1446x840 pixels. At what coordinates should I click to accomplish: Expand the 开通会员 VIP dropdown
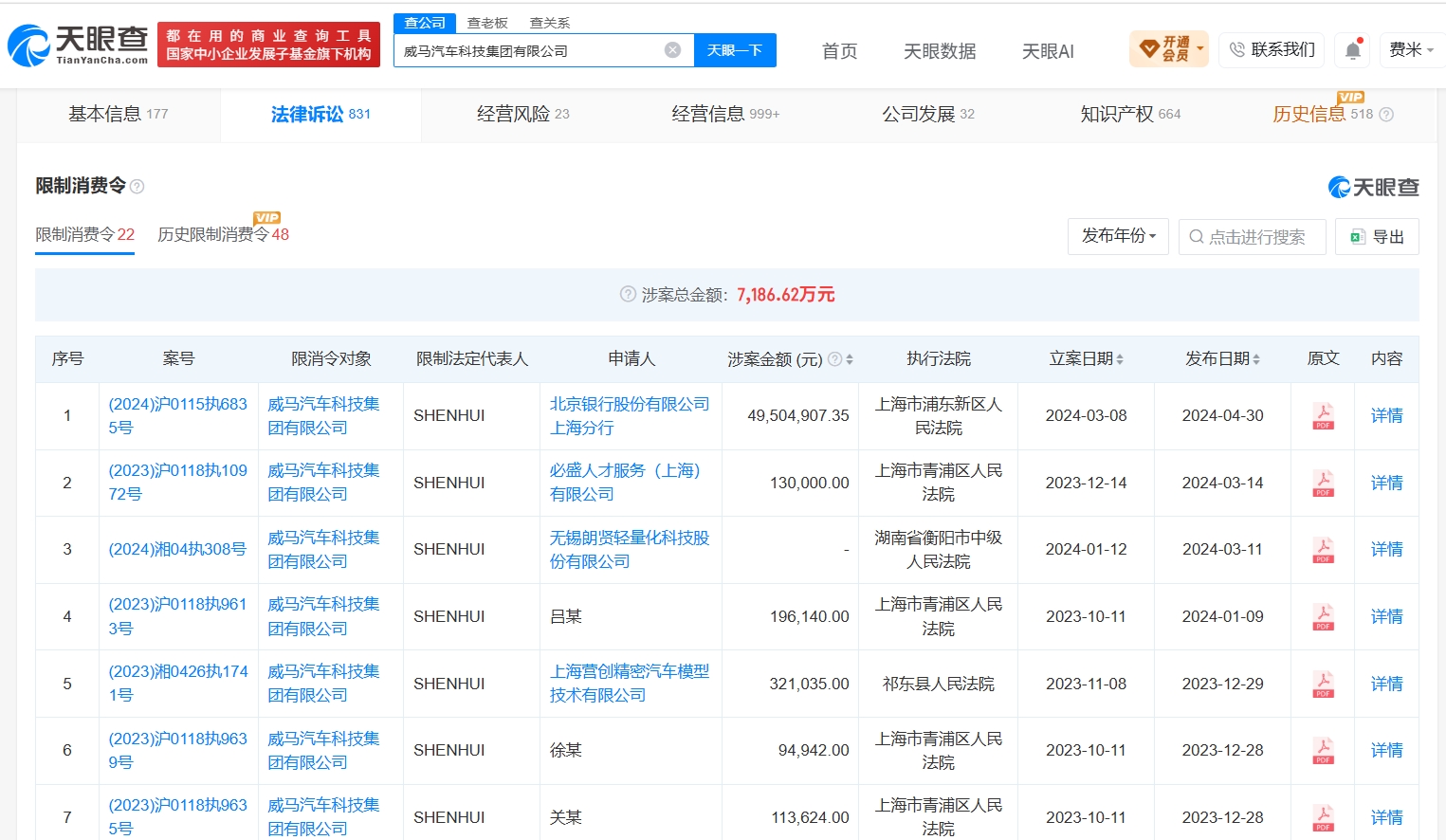click(x=1169, y=48)
